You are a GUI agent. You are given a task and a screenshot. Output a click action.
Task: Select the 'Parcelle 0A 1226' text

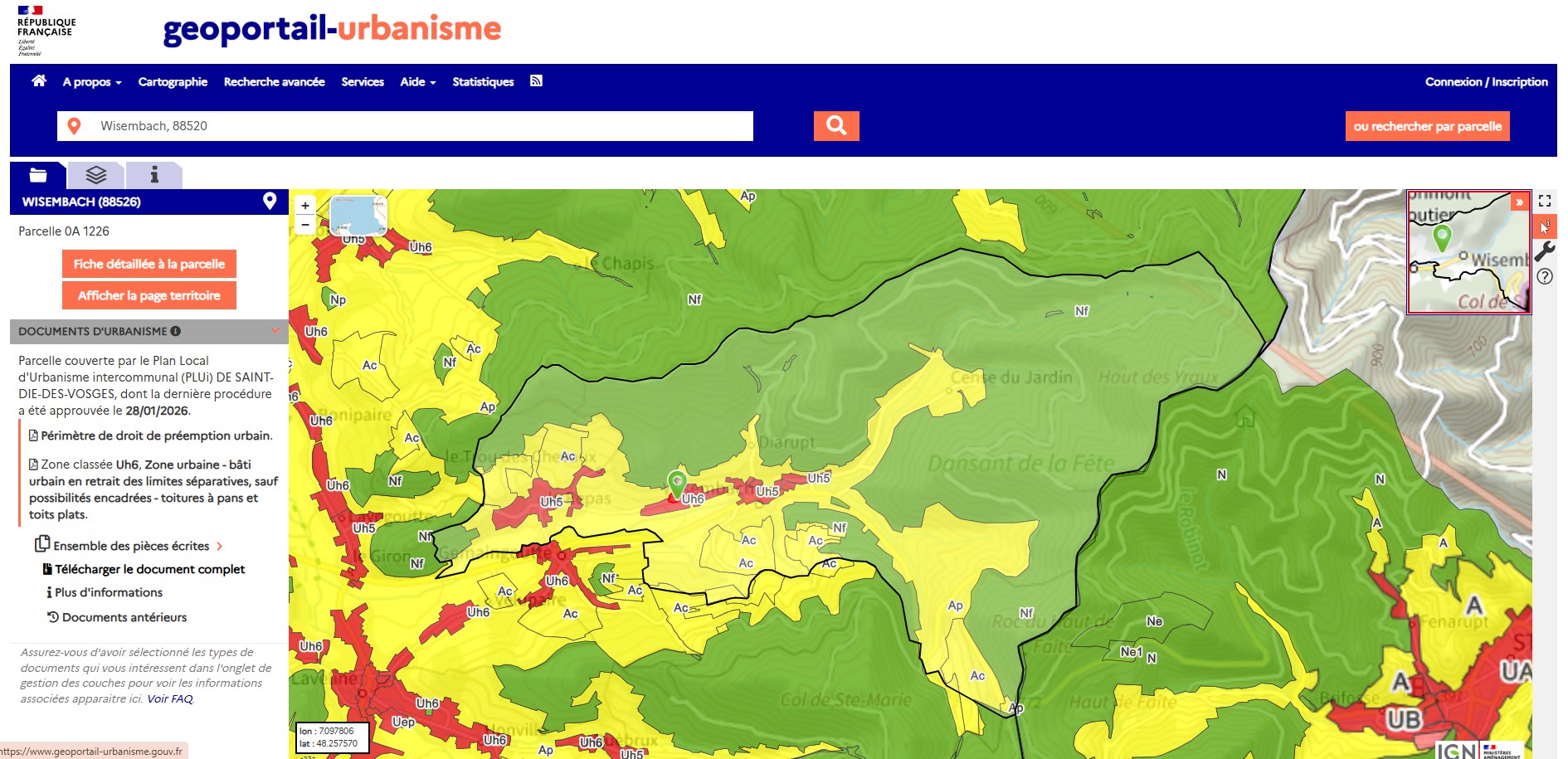point(64,231)
